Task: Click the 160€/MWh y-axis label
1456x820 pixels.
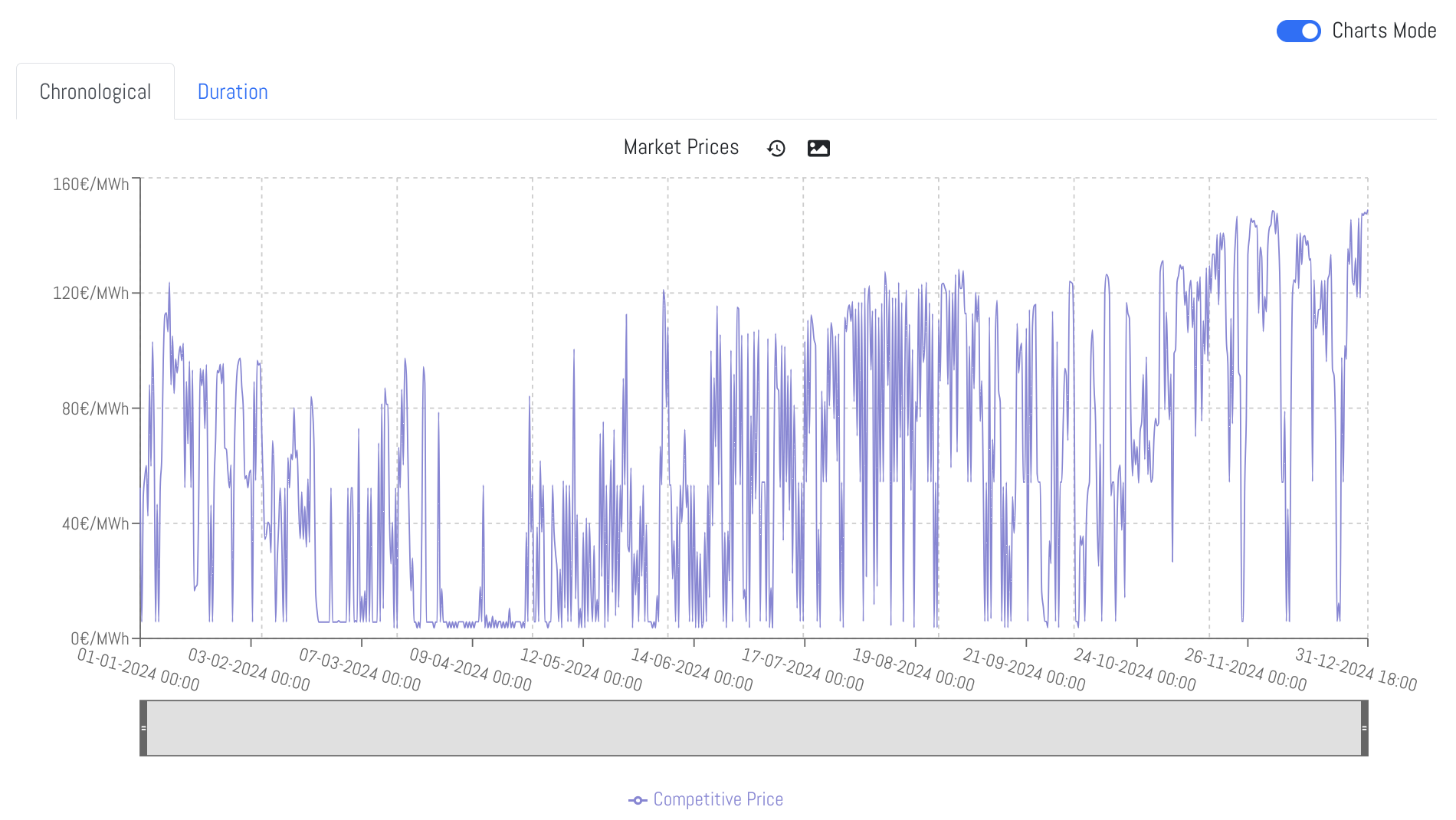Action: tap(90, 184)
